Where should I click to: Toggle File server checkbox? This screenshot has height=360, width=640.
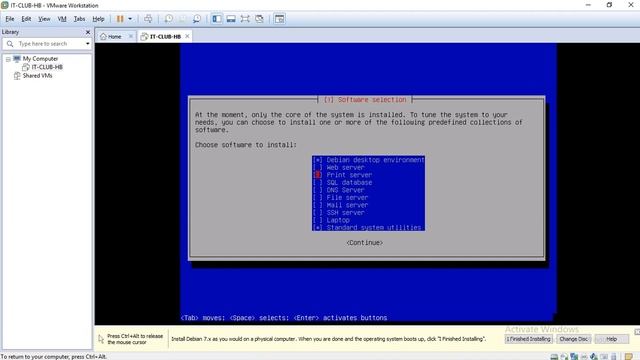pos(318,198)
